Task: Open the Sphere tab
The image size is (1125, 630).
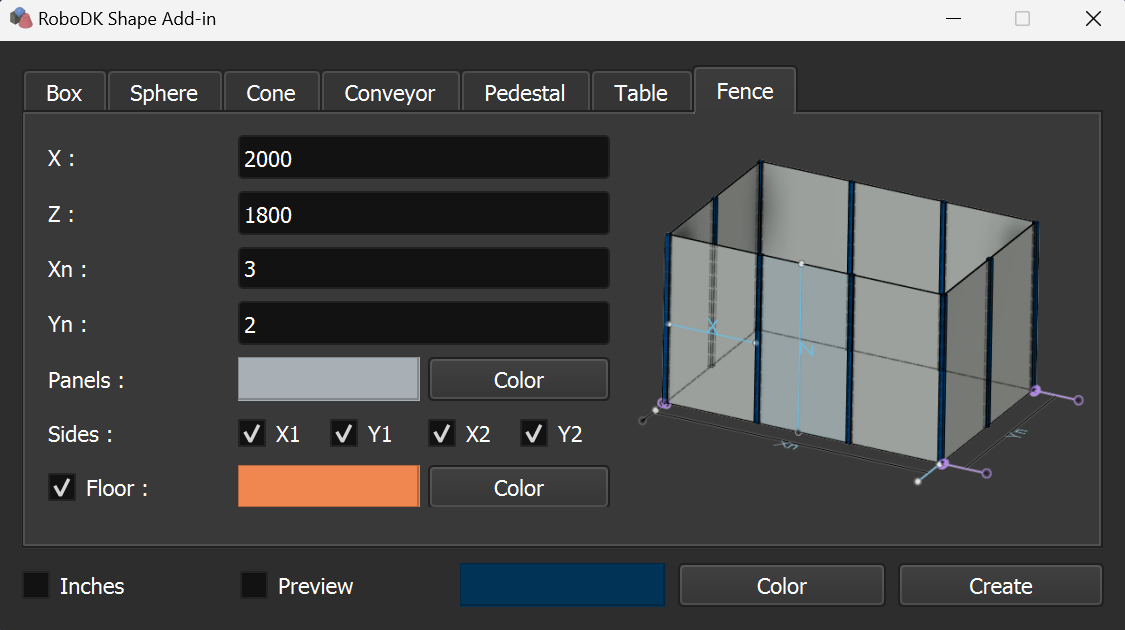Action: click(164, 93)
